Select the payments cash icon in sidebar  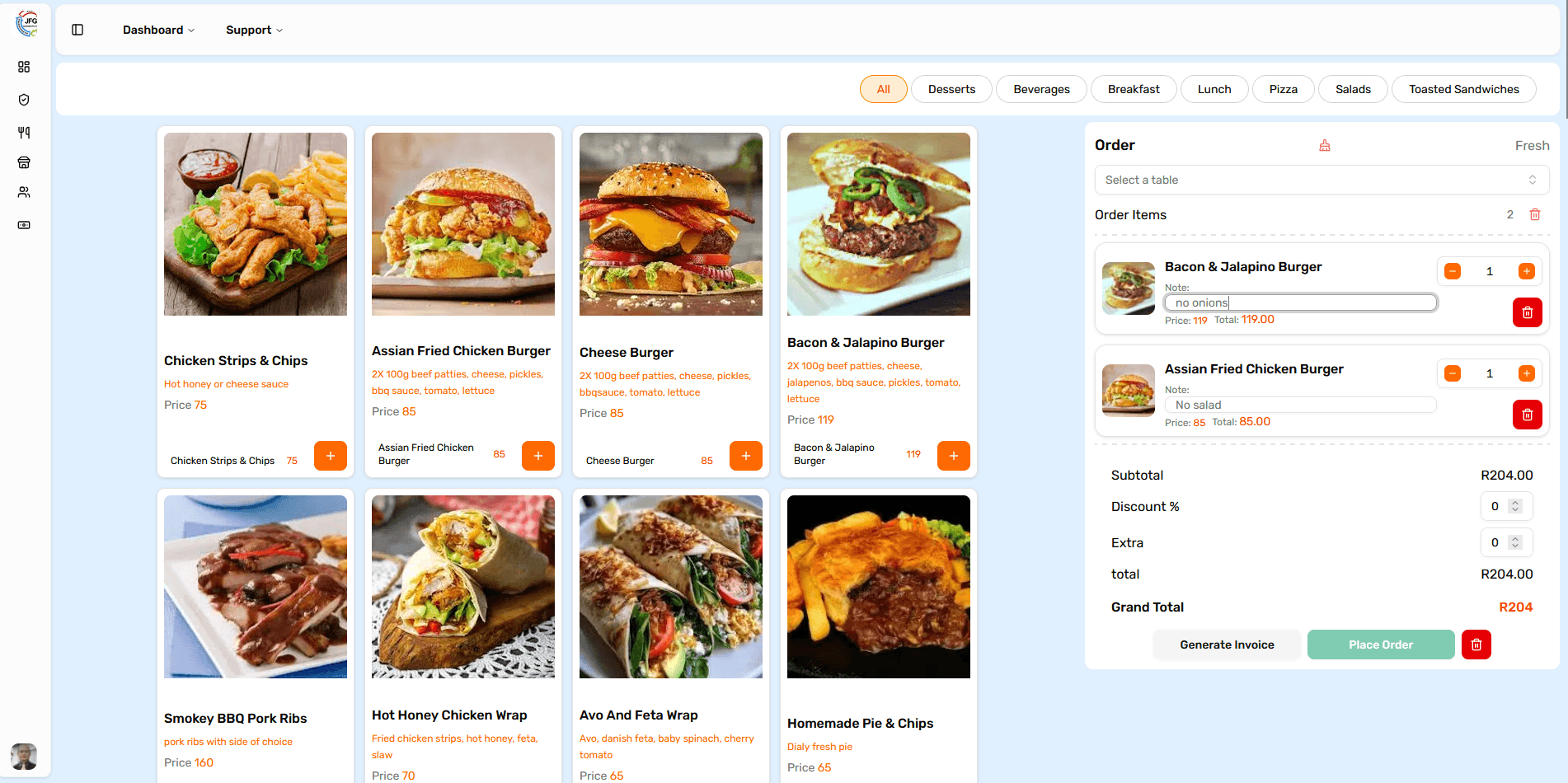(x=23, y=224)
